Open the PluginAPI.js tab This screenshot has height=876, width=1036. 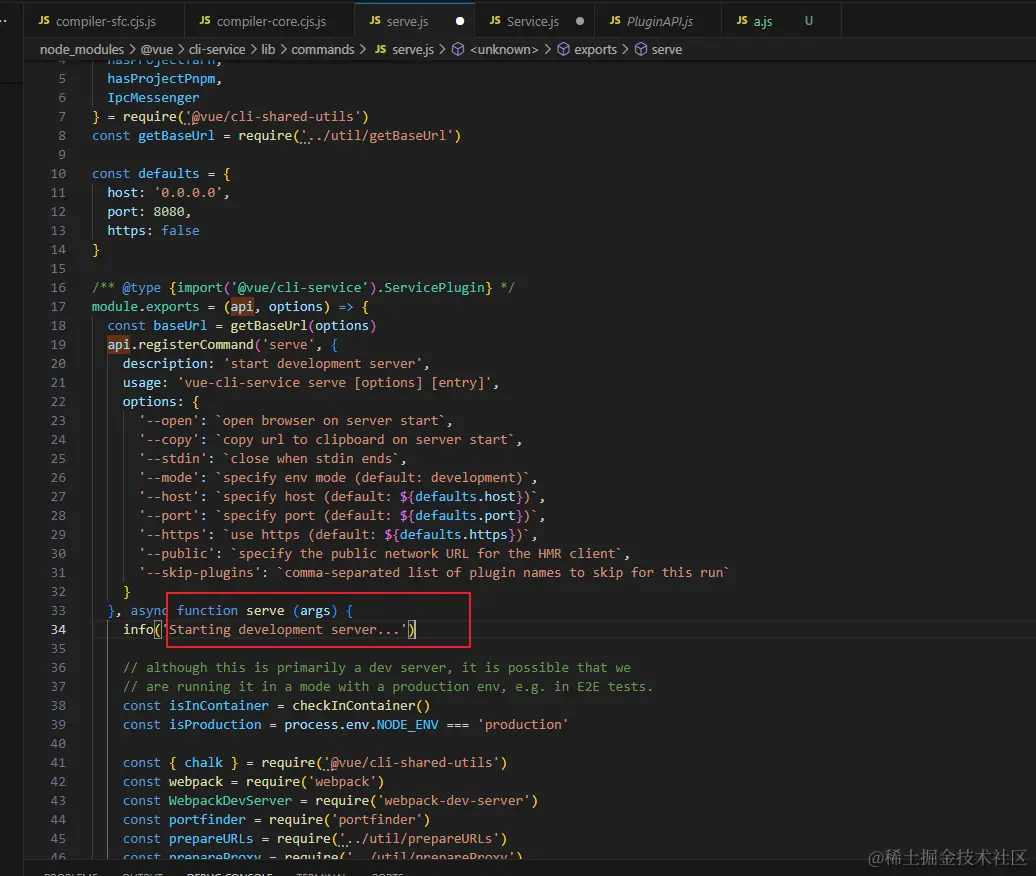659,21
